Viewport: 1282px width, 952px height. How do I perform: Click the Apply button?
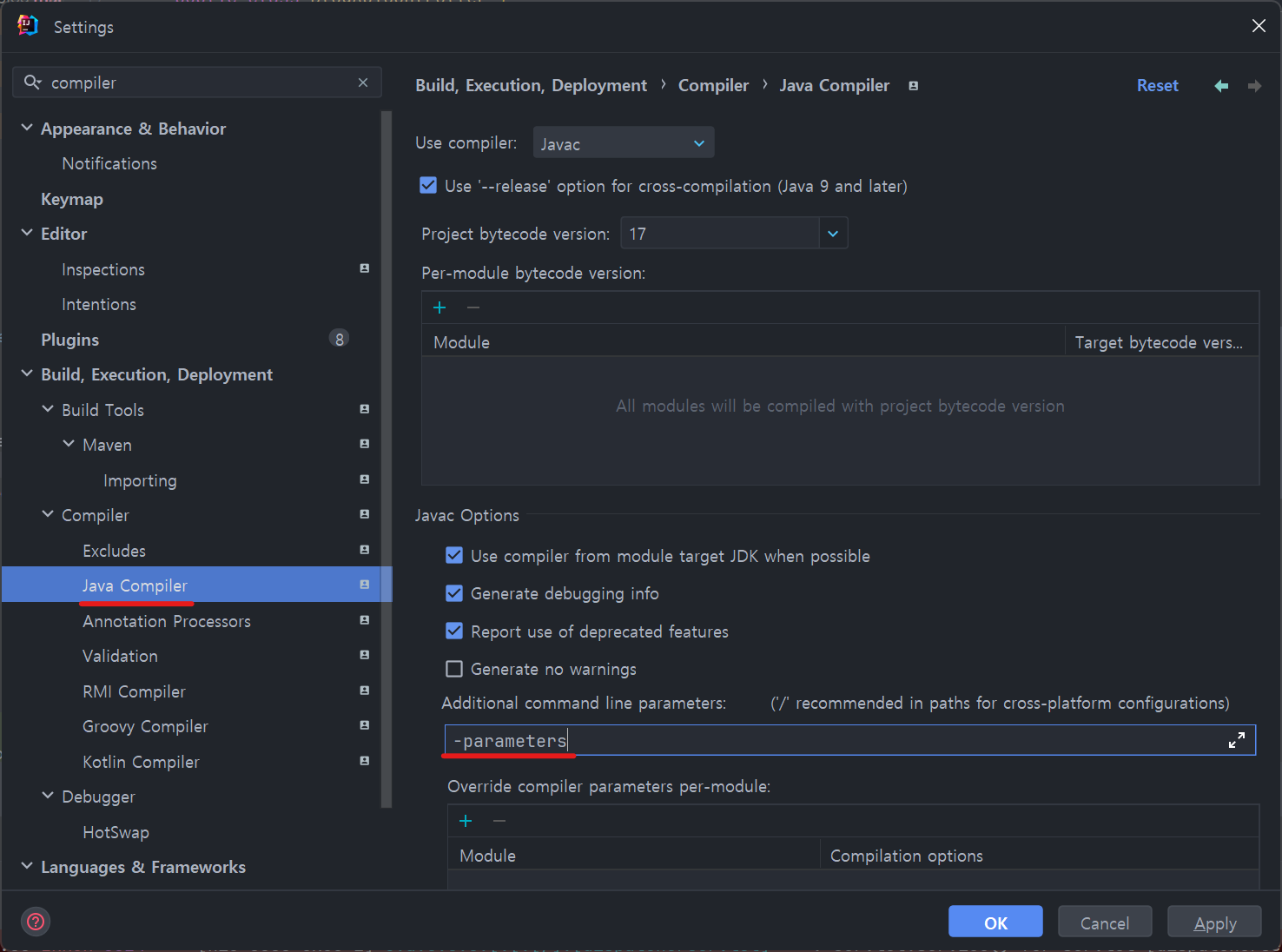pos(1214,922)
